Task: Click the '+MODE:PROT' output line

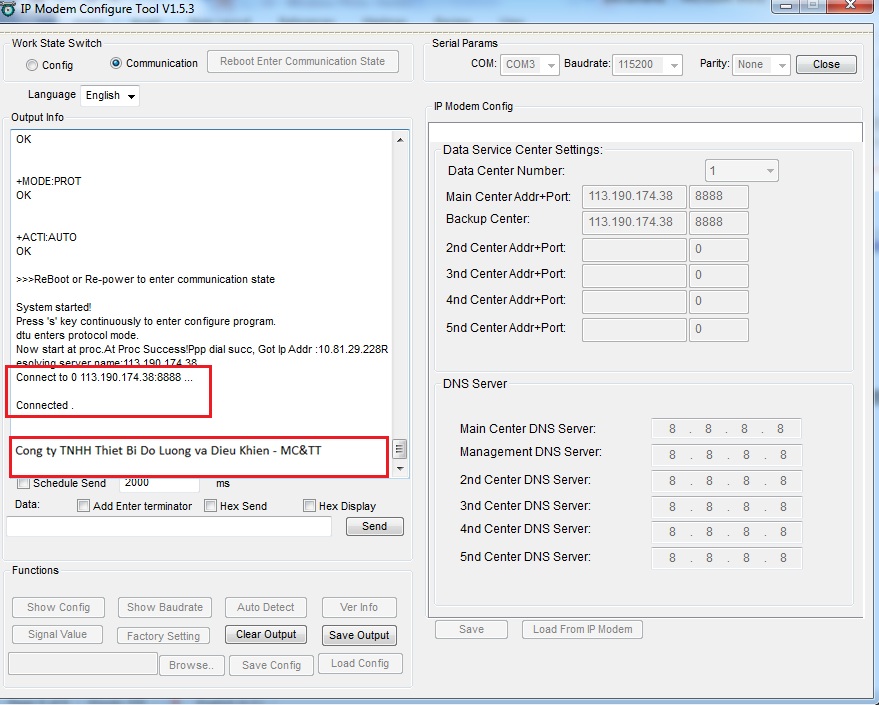Action: [x=49, y=181]
